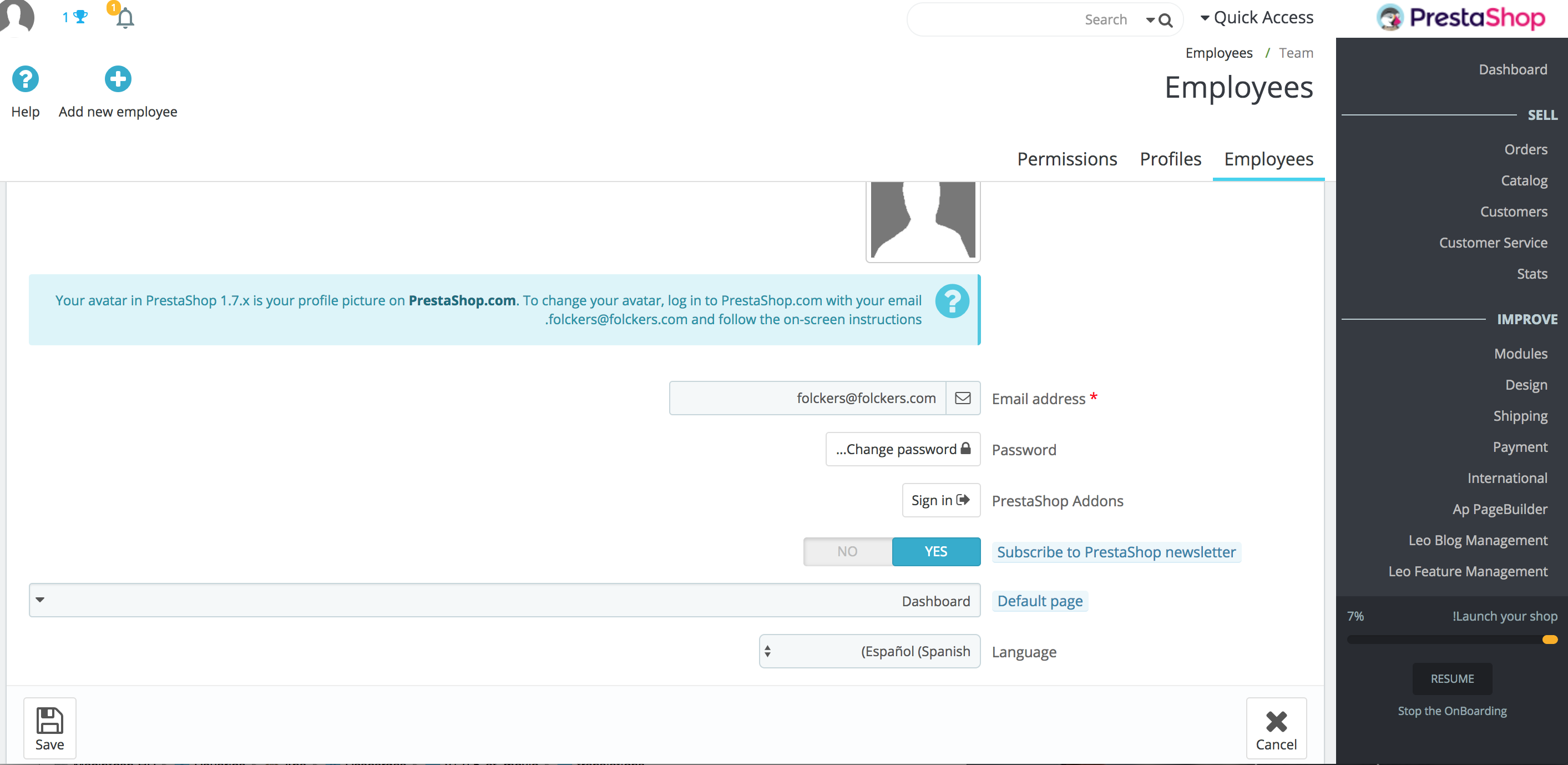Screen dimensions: 1568x765
Task: Click the PrestaShop Addons Sign in button
Action: coord(940,500)
